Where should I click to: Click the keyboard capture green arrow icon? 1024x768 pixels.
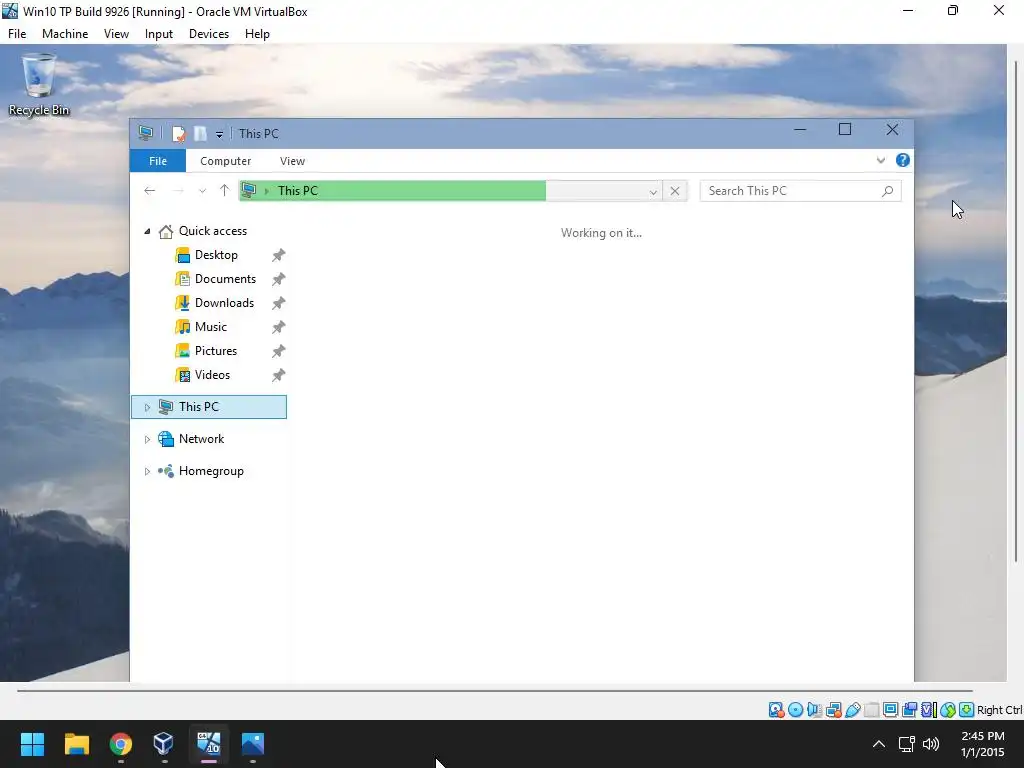[x=967, y=710]
